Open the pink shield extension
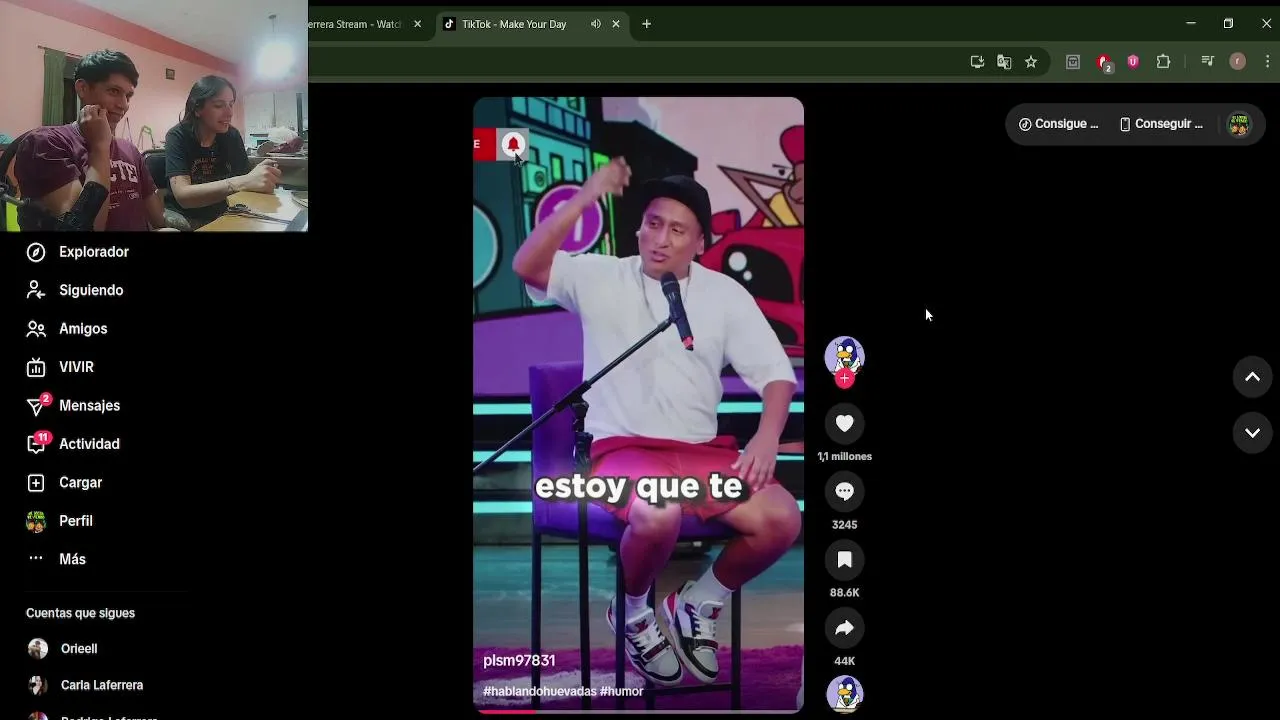1280x720 pixels. 1133,62
